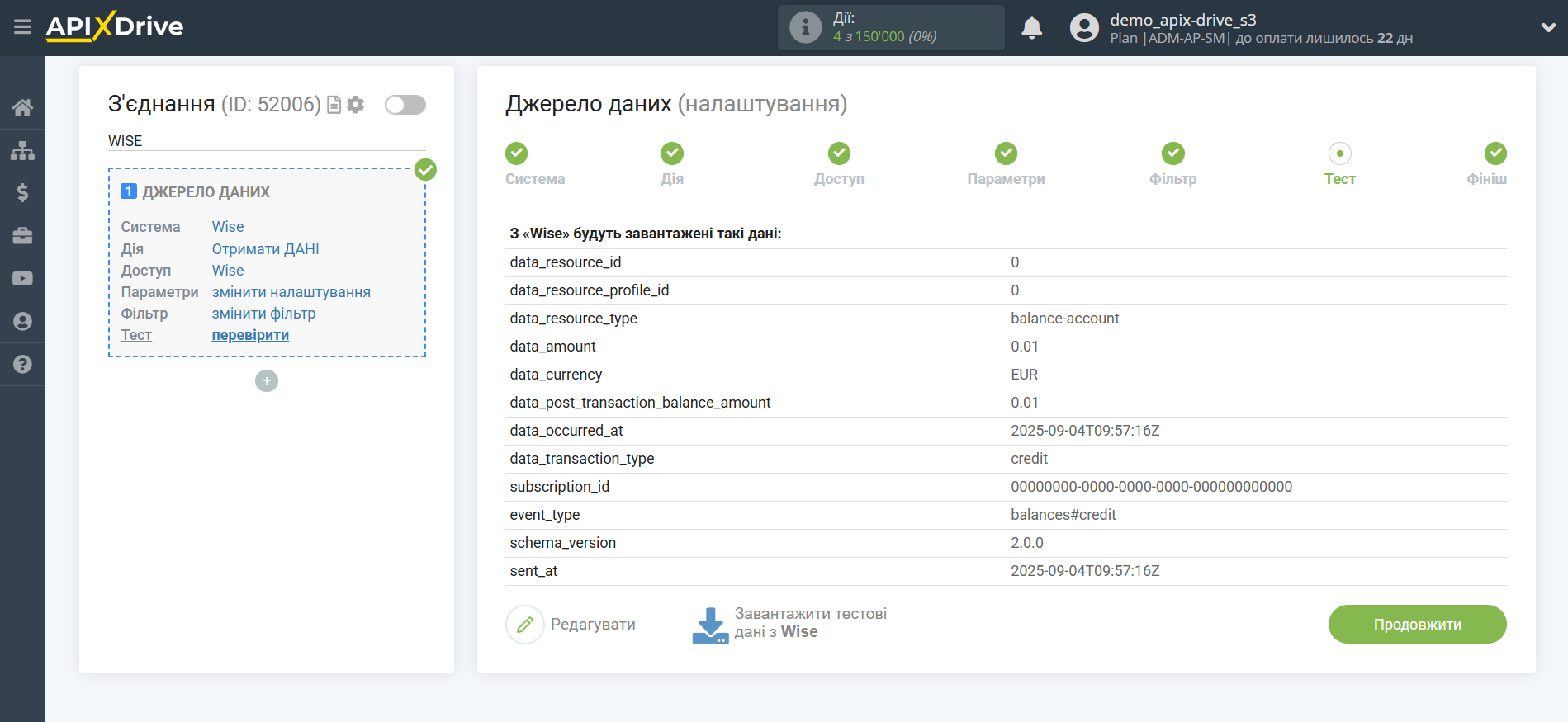Open the connections sitemap icon in sidebar
The image size is (1568, 722).
[22, 150]
